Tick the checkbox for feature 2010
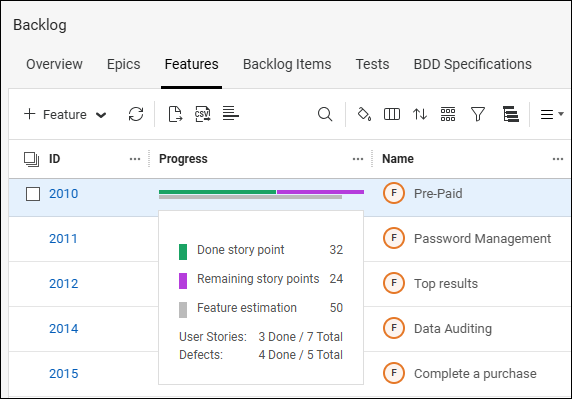The height and width of the screenshot is (399, 572). pyautogui.click(x=33, y=194)
